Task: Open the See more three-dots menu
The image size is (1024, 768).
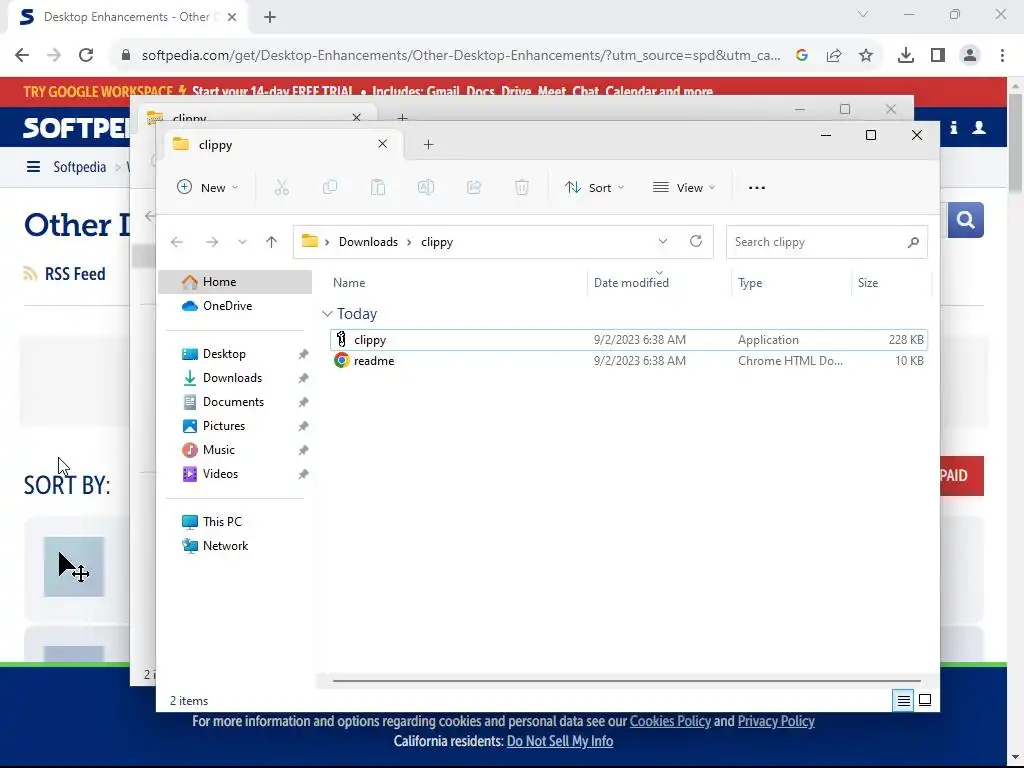Action: pos(757,188)
